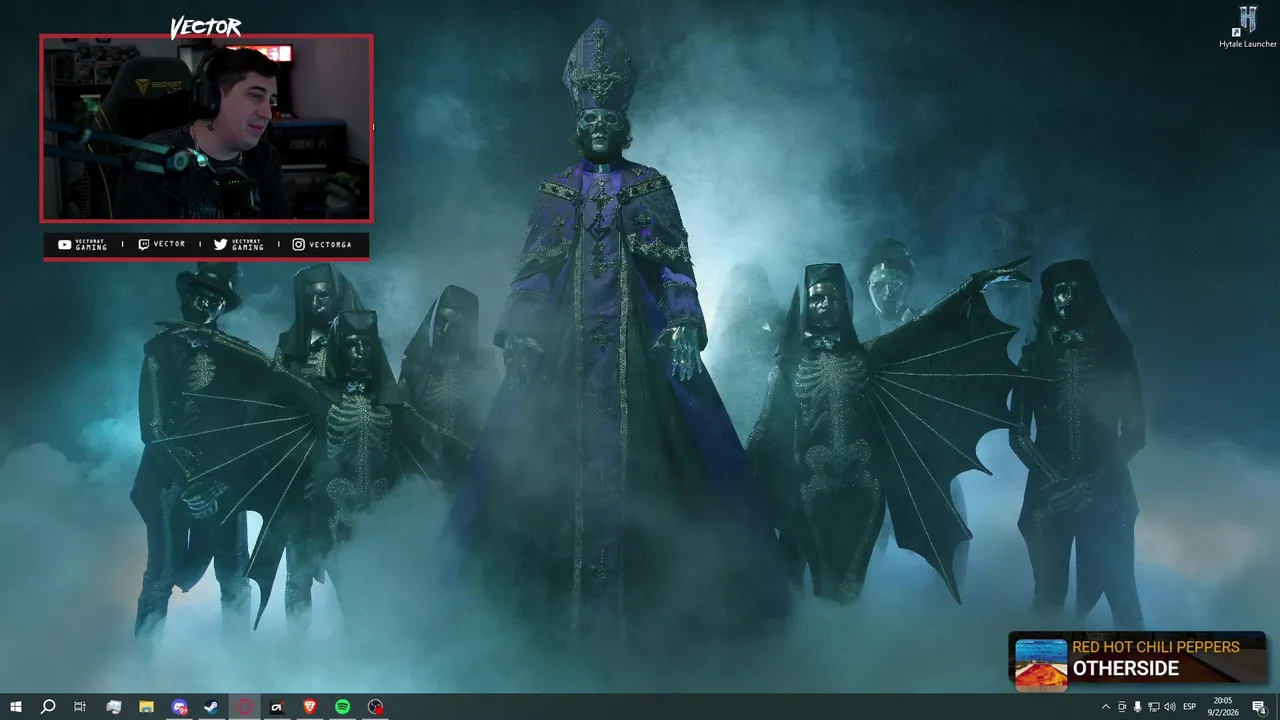Open the ESP input language selector

click(x=1189, y=707)
